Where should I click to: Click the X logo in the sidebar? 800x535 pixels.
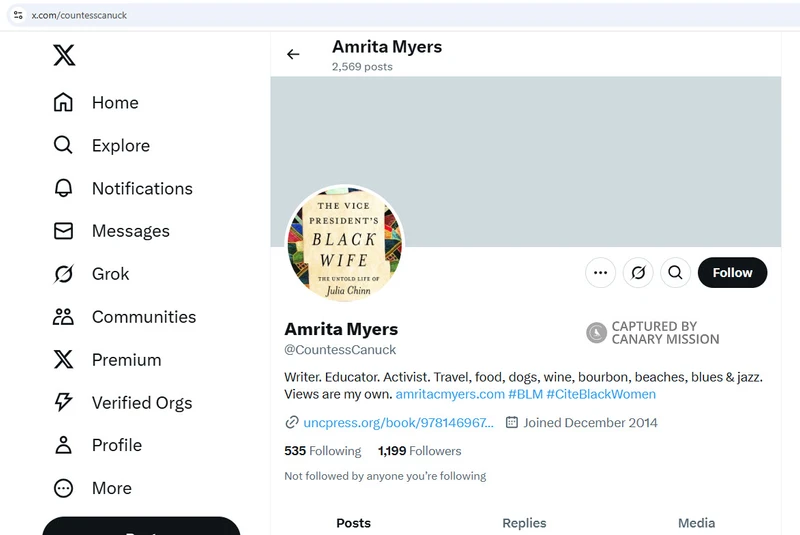pos(64,55)
